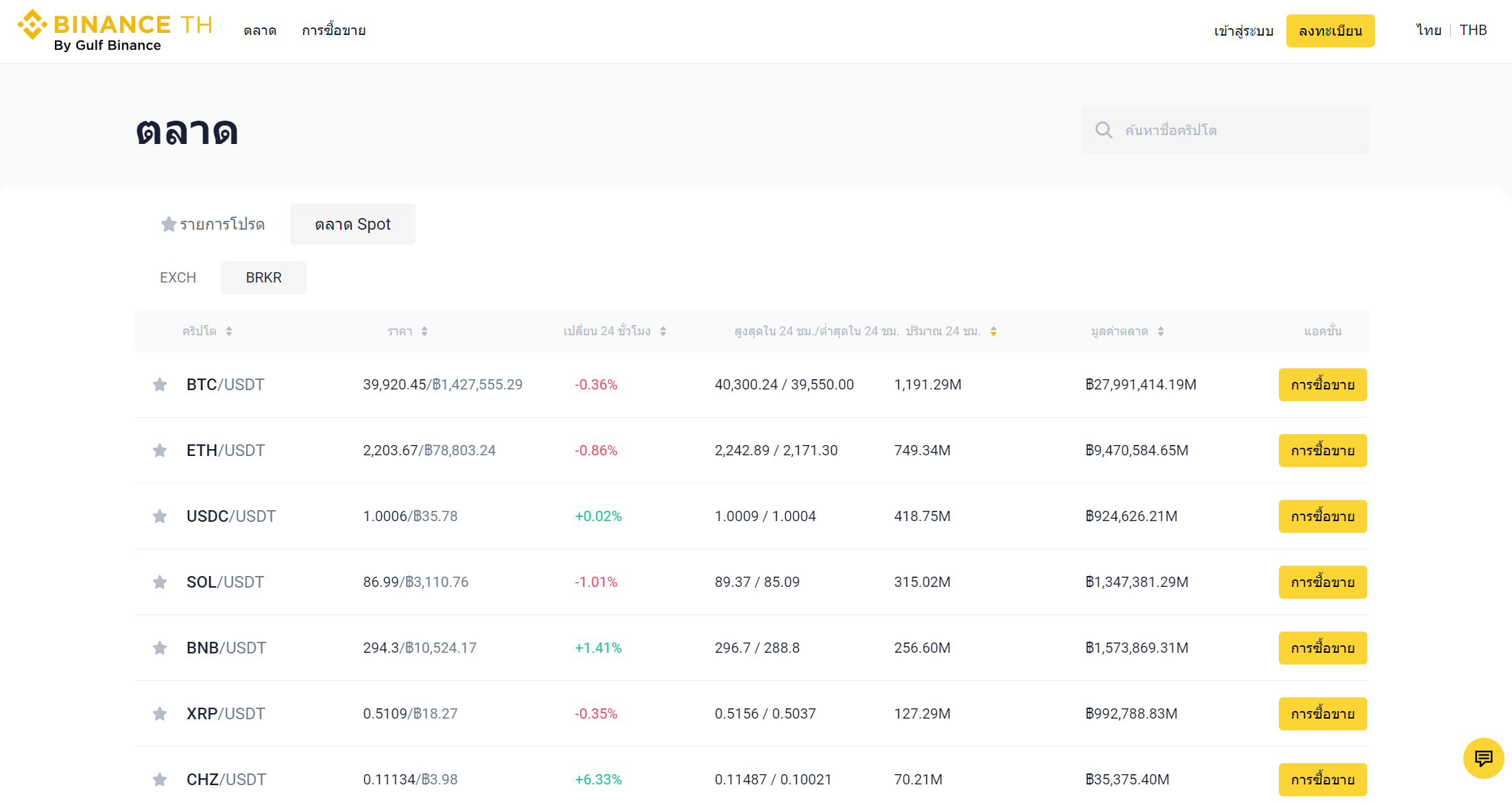Image resolution: width=1512 pixels, height=805 pixels.
Task: Sort by the คริปโต column arrows
Action: click(x=229, y=331)
